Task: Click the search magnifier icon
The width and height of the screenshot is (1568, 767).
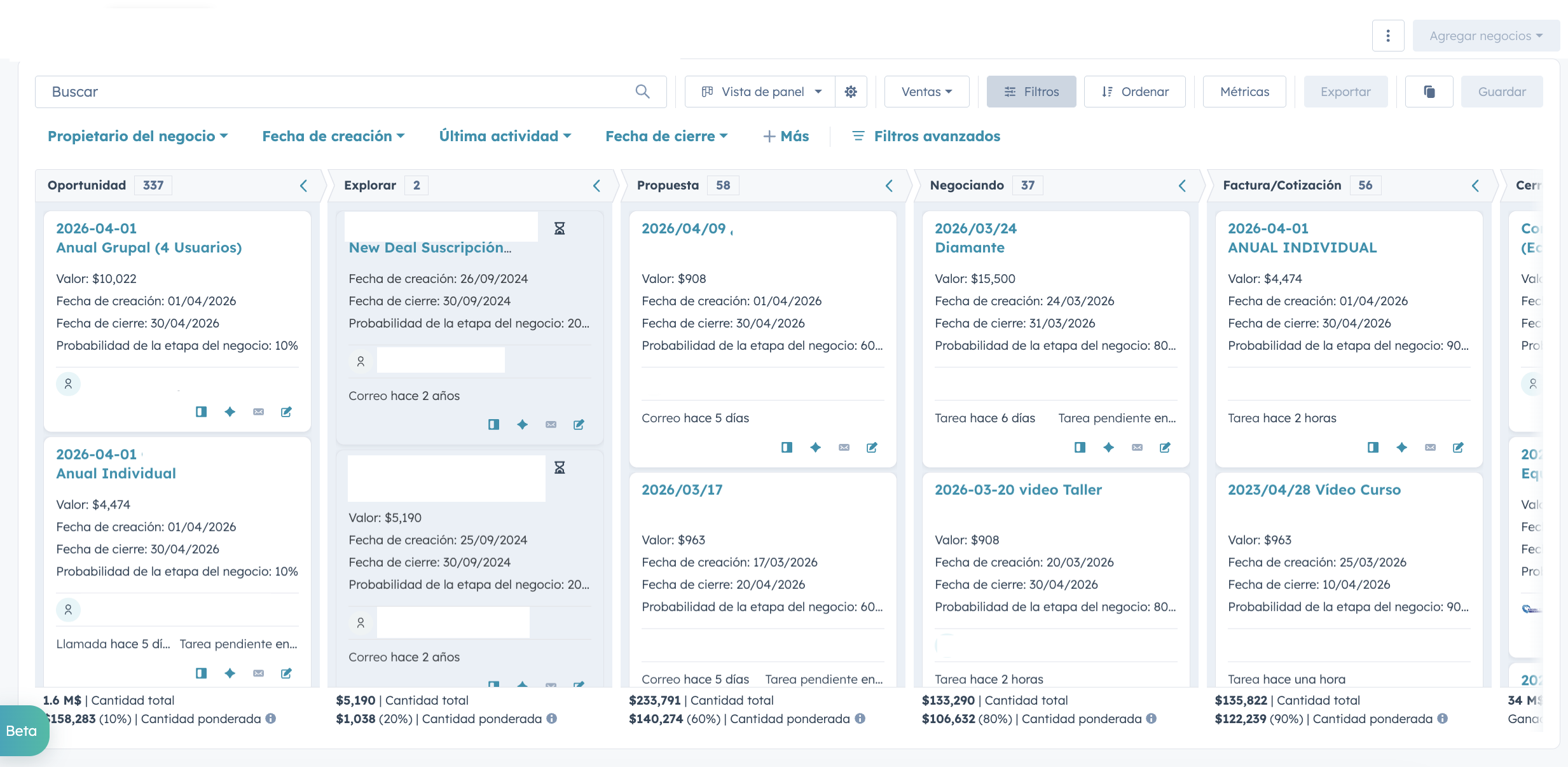Action: [642, 92]
